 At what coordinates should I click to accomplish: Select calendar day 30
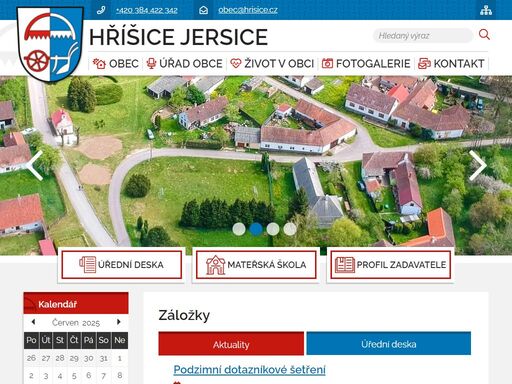coord(88,358)
